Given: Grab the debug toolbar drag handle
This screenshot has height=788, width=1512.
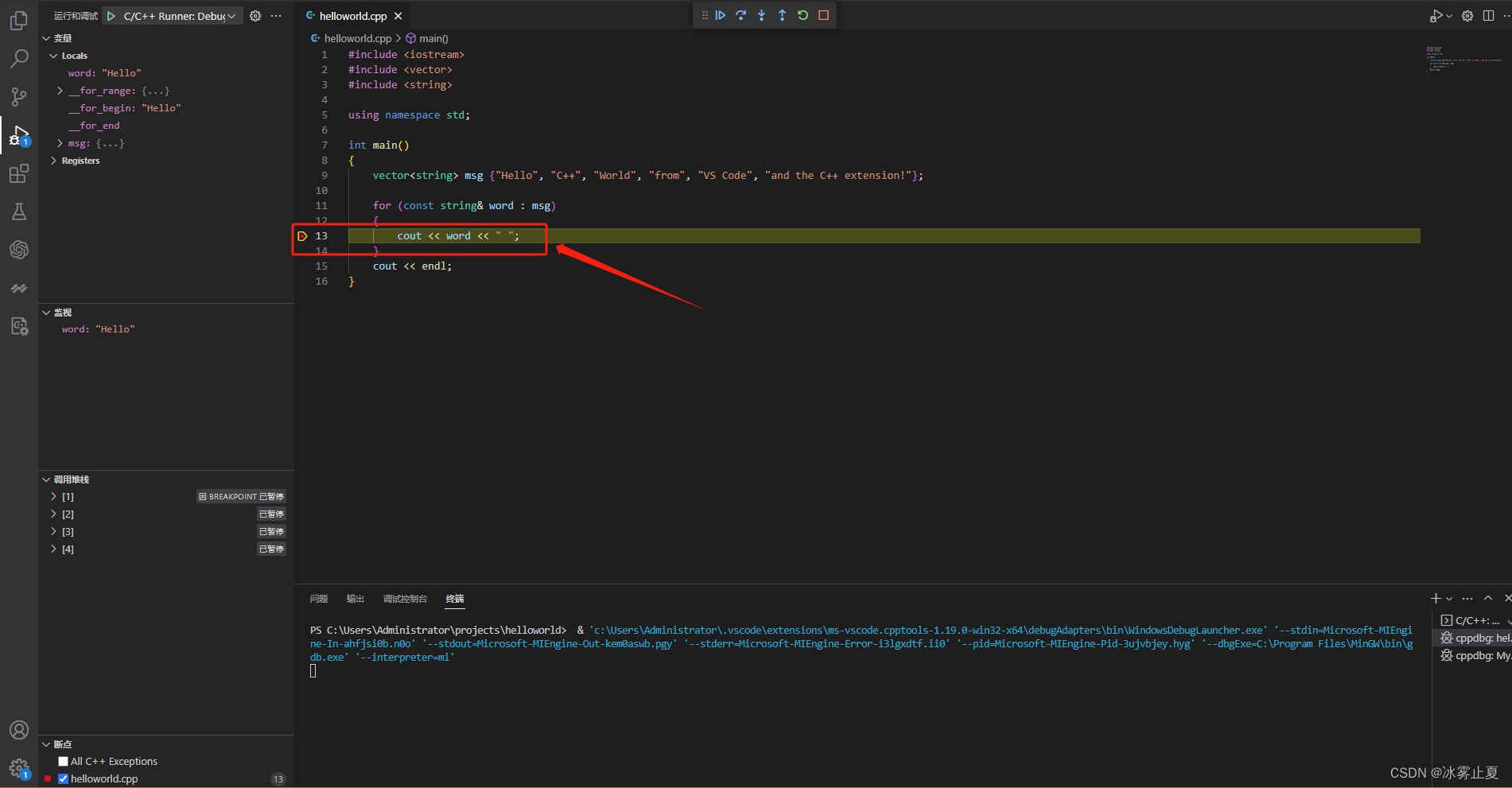Looking at the screenshot, I should [x=704, y=15].
